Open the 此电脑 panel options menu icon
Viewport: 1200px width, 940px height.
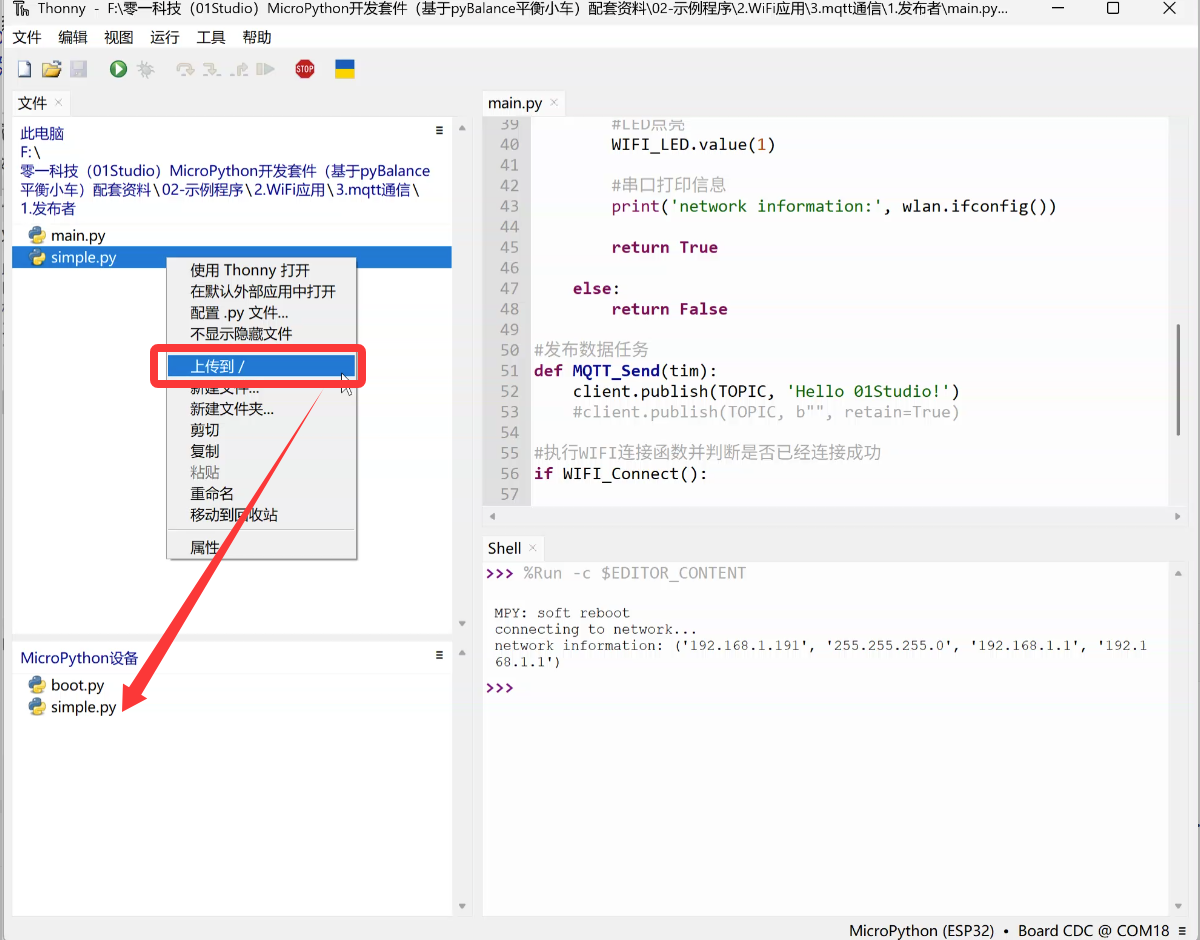[439, 130]
